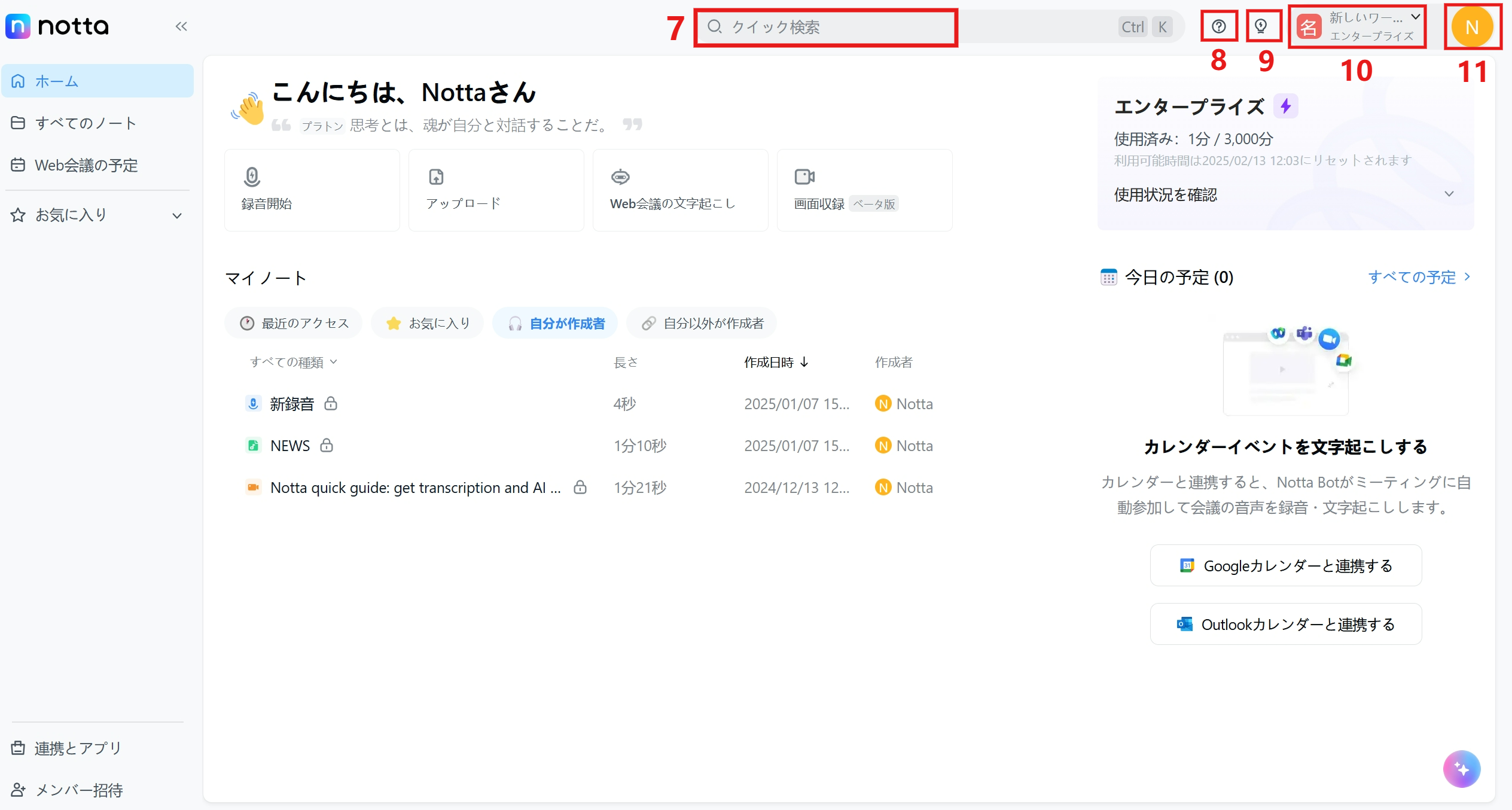Click the magnifier icon in quick search
The height and width of the screenshot is (810, 1512).
click(x=715, y=27)
